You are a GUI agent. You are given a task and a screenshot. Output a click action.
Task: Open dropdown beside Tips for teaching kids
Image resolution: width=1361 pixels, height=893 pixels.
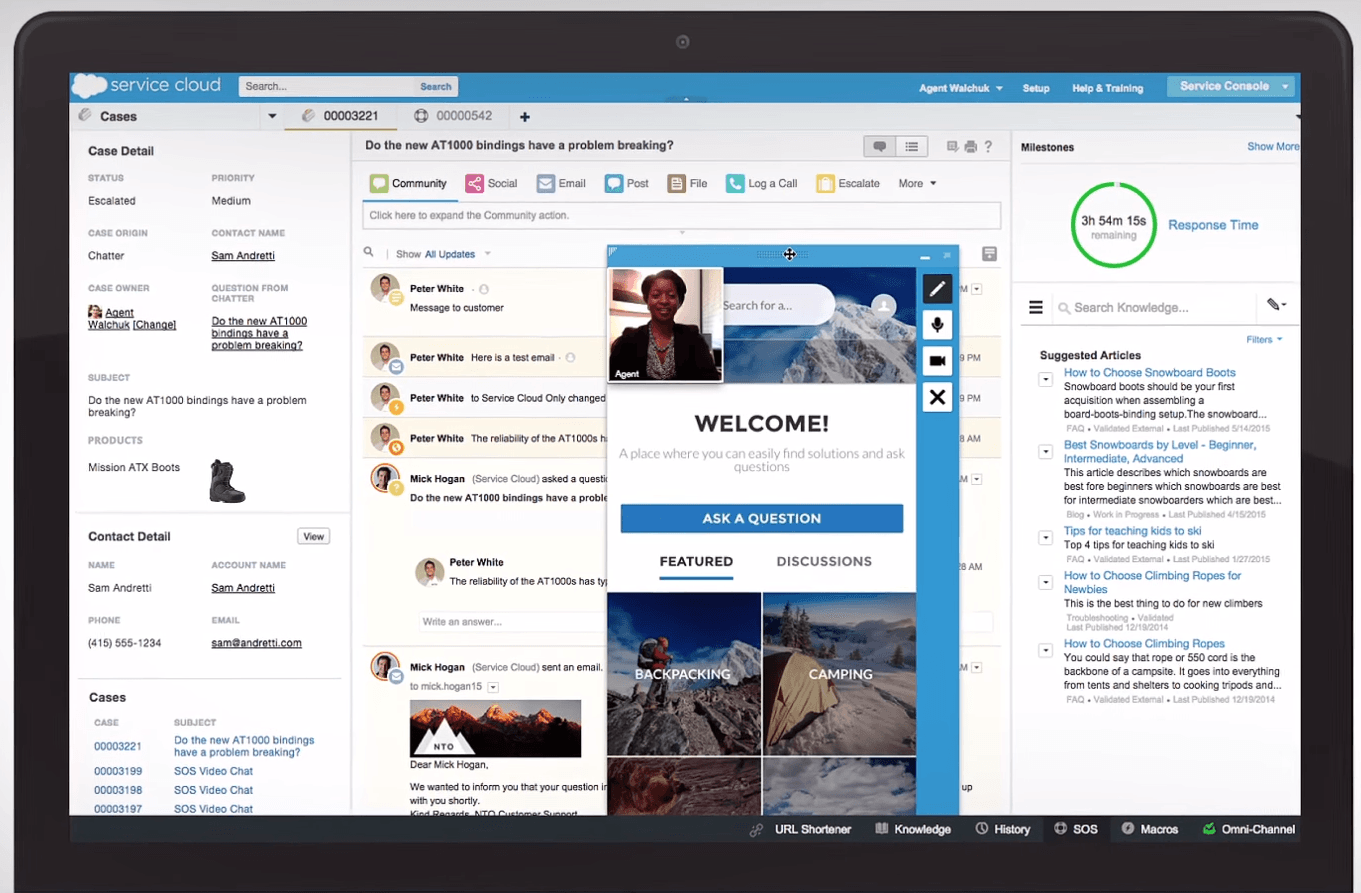tap(1045, 538)
